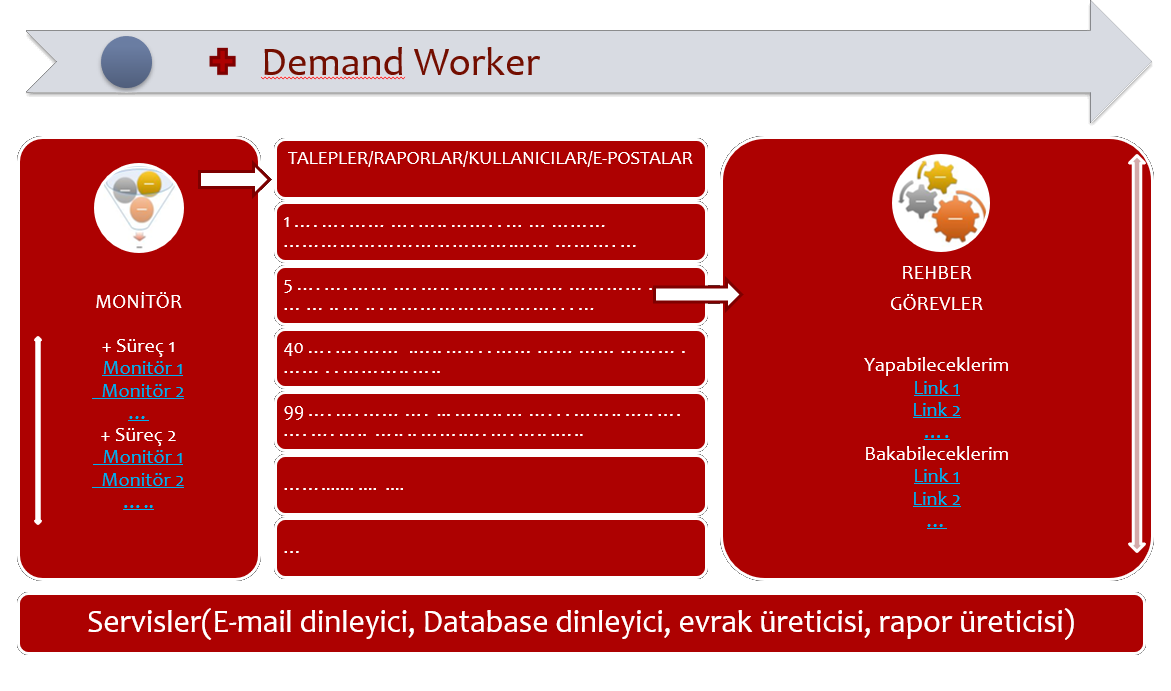Select the list row starting with 40
Image resolution: width=1171 pixels, height=691 pixels.
tap(490, 359)
